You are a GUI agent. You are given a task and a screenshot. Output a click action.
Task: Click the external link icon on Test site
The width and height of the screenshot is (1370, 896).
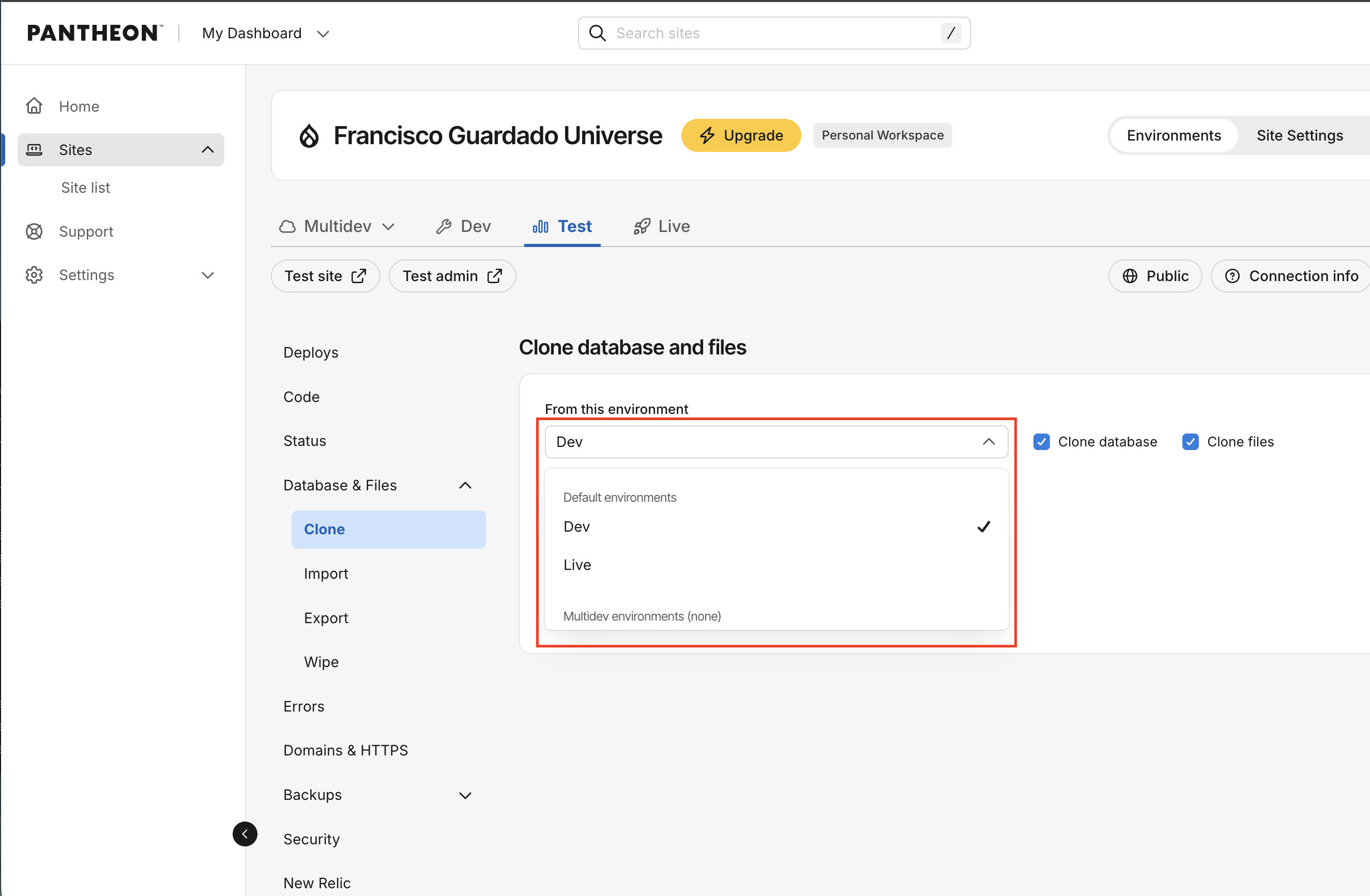click(x=359, y=276)
